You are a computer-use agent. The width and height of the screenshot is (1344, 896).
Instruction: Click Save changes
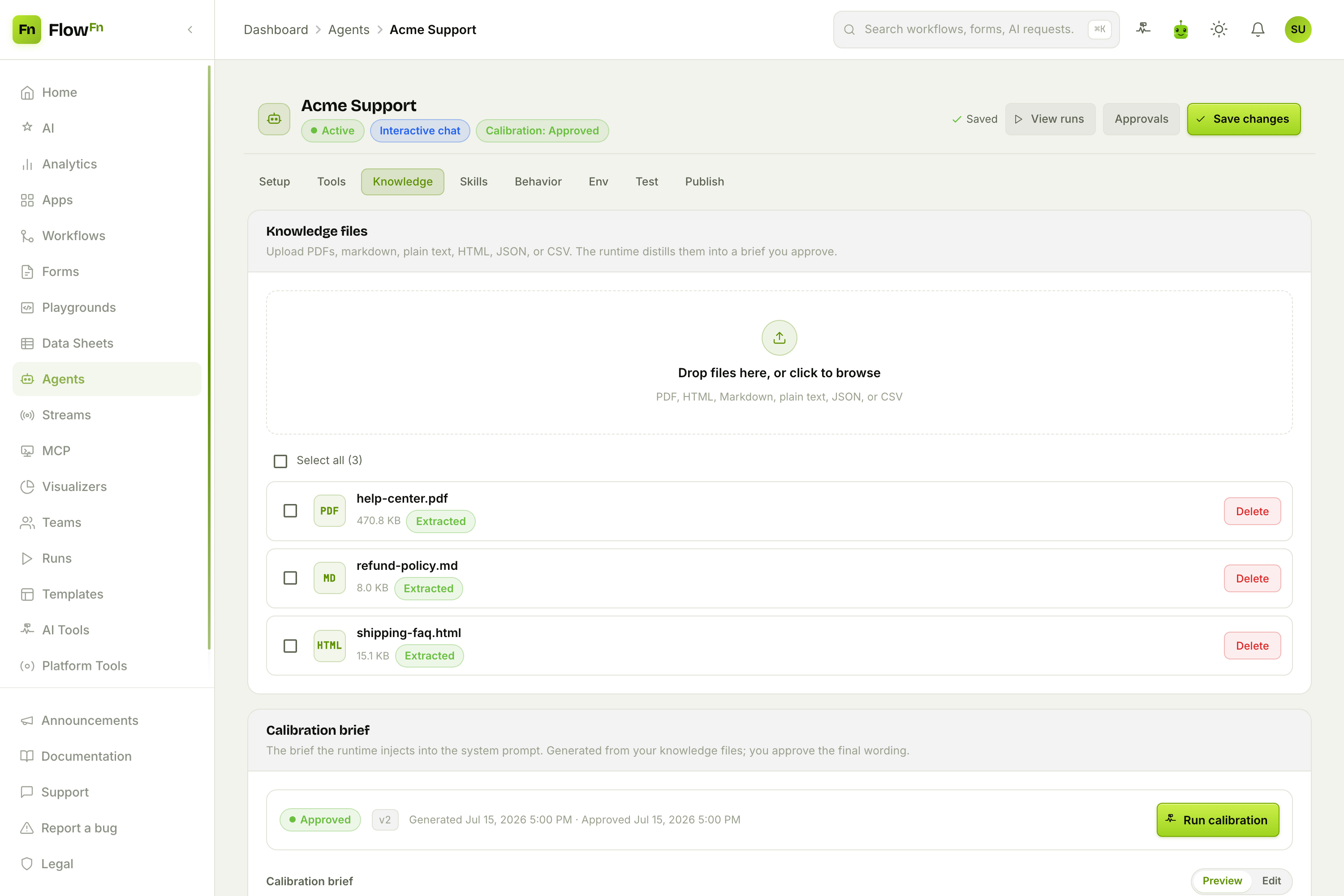point(1244,119)
